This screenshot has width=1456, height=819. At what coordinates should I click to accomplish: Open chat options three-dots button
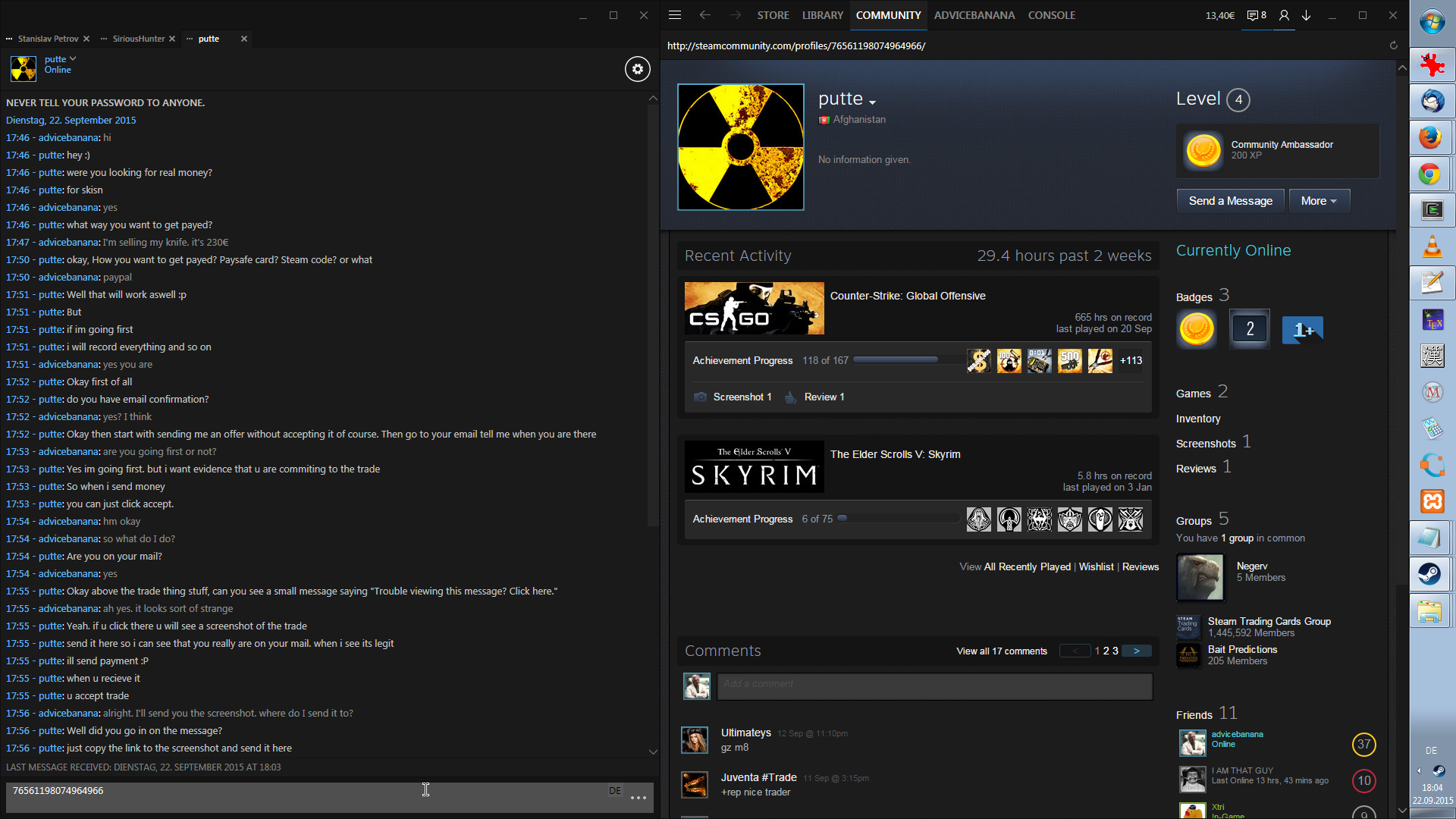[x=638, y=797]
